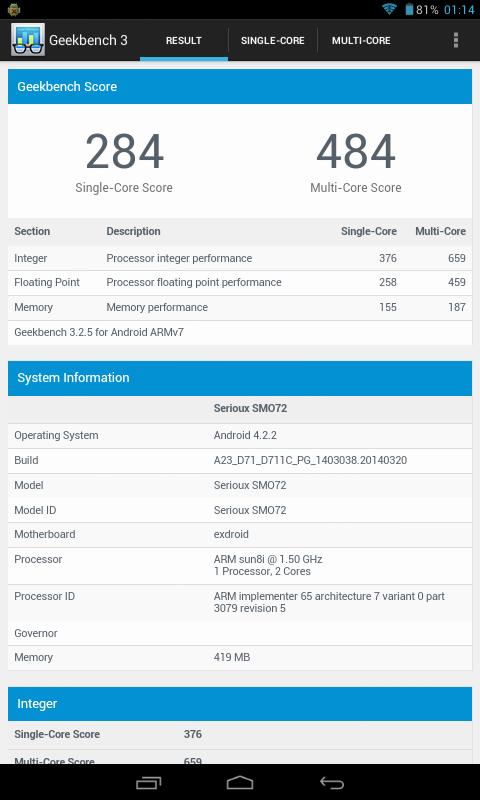Screen dimensions: 480x800
Task: Tap the Operating System row label
Action: pyautogui.click(x=56, y=435)
